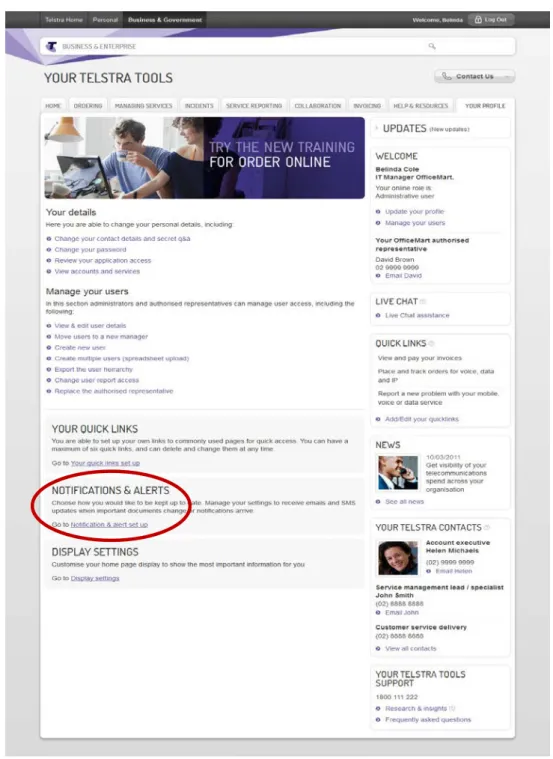Switch to the Collaboration tab
Screen dimensions: 553x759
coord(318,106)
